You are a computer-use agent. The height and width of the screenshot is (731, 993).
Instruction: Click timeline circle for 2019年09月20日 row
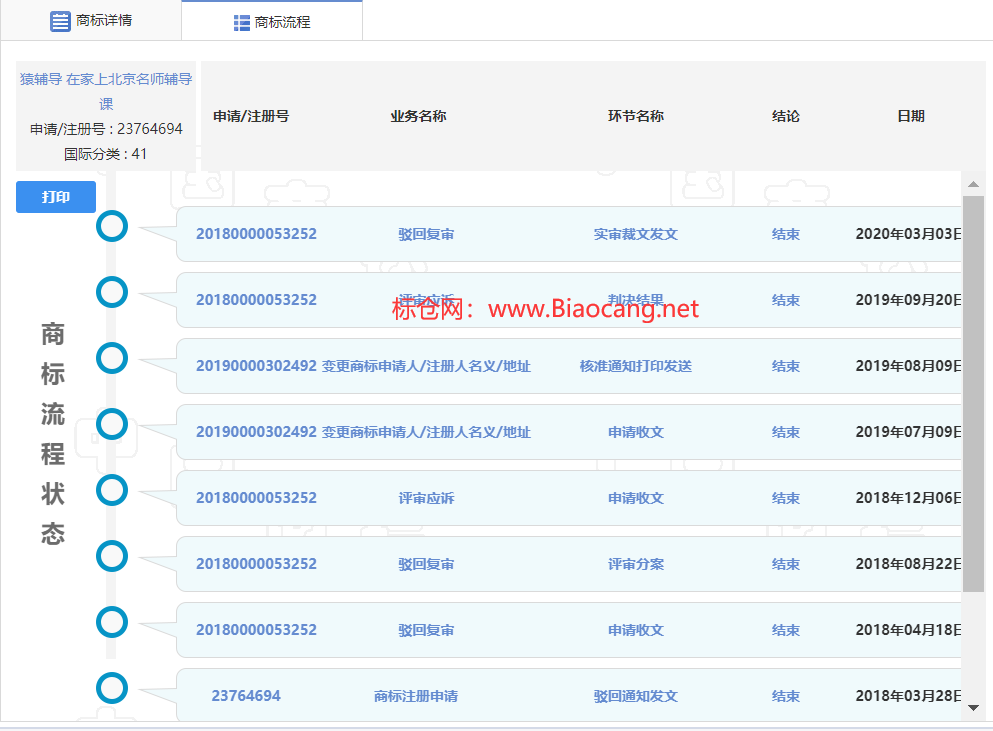pos(112,292)
